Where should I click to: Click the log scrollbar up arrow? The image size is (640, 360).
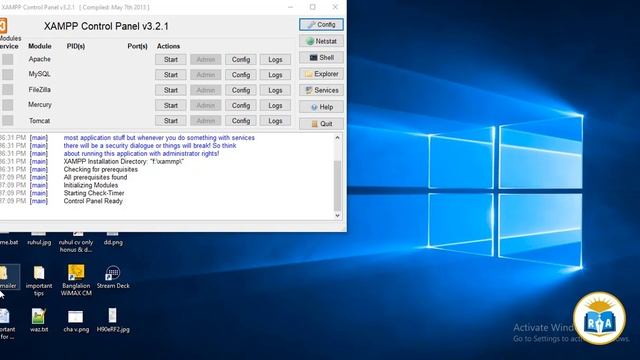[337, 138]
